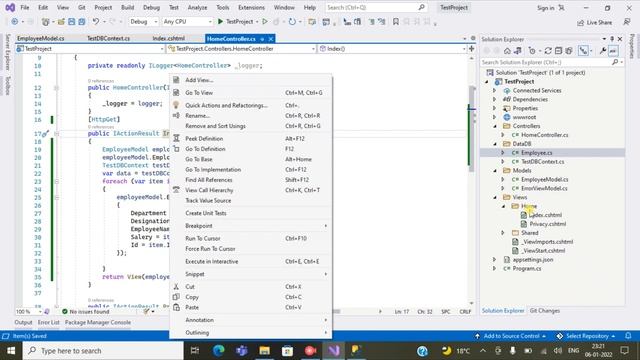Click the bookmark toolbar icon
Screen dimensions: 640x360
coord(396,22)
